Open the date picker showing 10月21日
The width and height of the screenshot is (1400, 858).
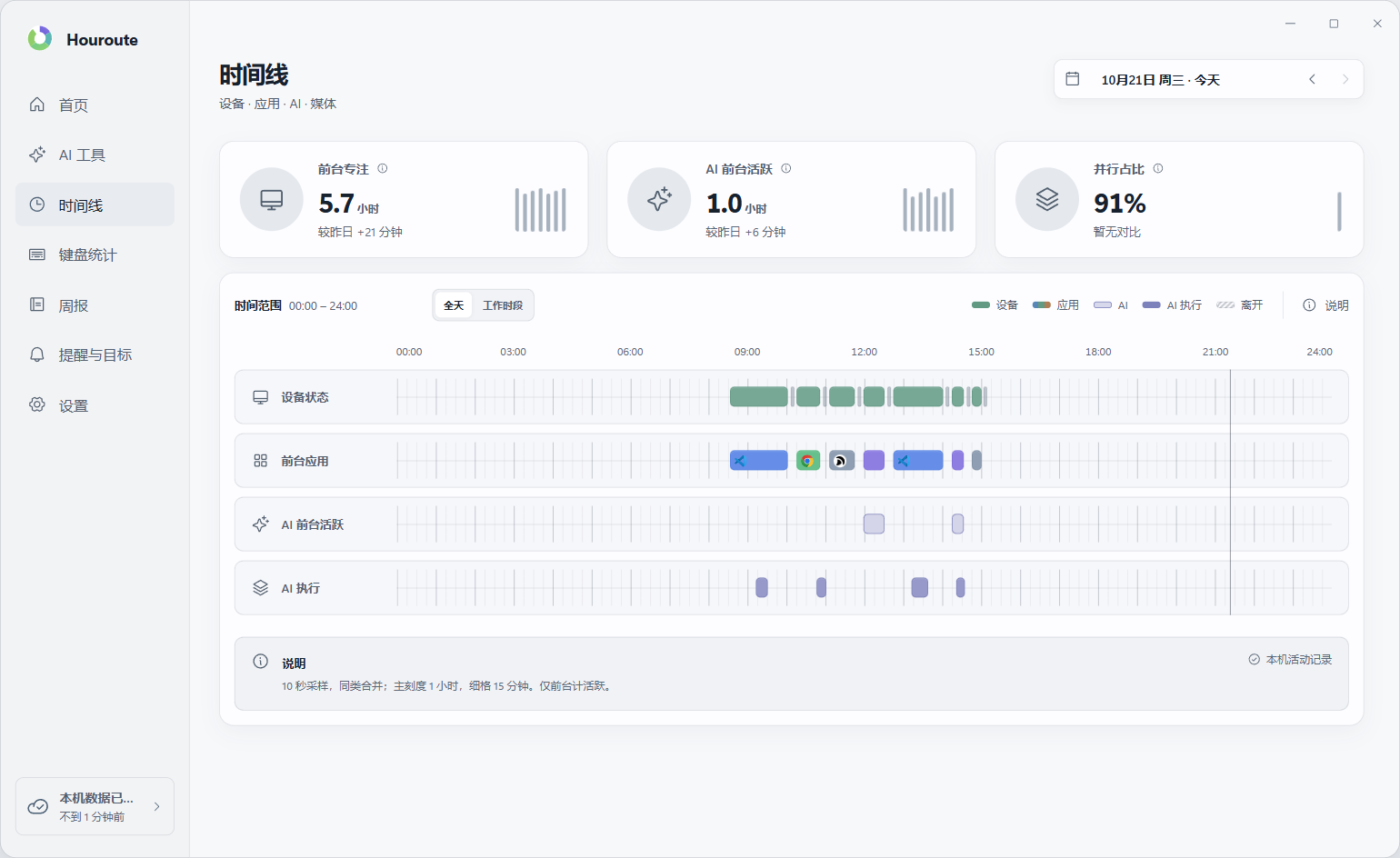pyautogui.click(x=1160, y=80)
